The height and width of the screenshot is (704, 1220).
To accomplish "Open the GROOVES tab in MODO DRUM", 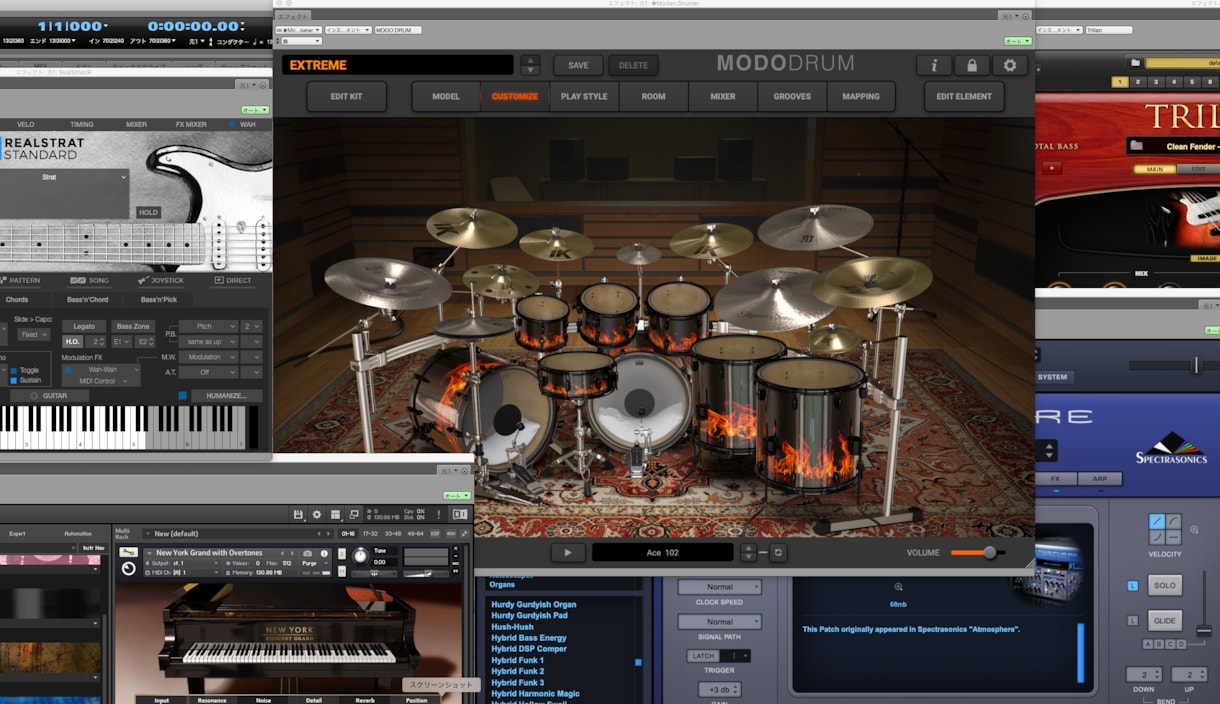I will coord(792,96).
